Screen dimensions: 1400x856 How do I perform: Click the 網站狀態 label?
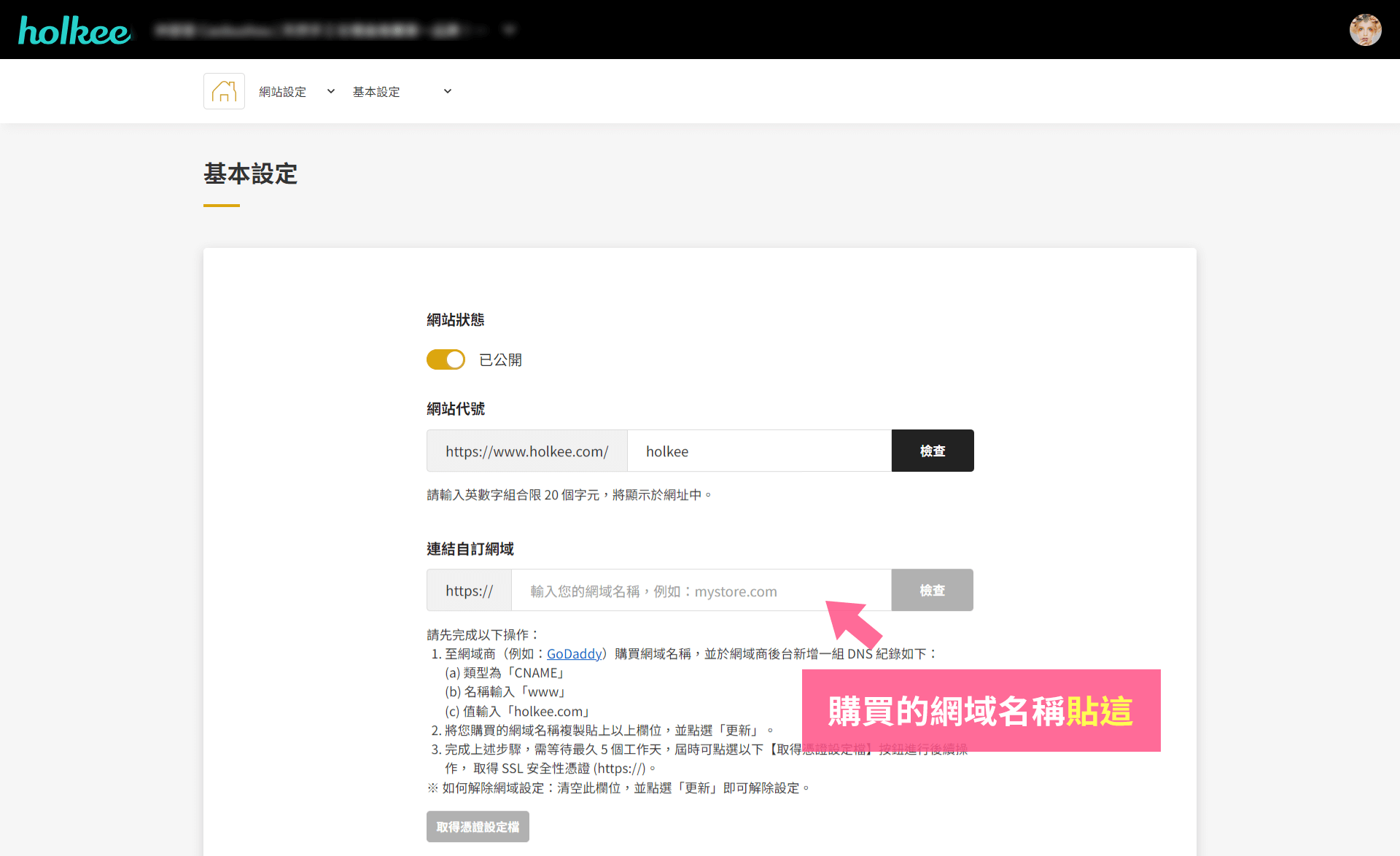(x=456, y=320)
